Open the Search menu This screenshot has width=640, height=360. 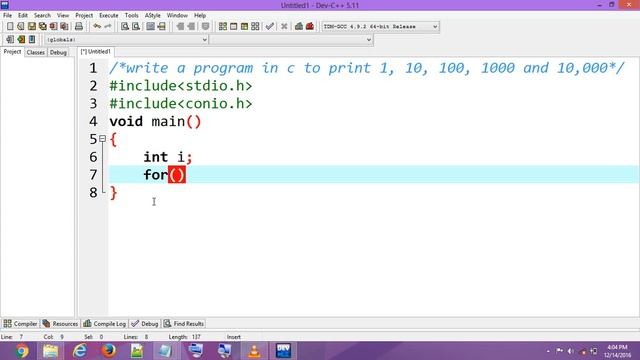(x=42, y=16)
